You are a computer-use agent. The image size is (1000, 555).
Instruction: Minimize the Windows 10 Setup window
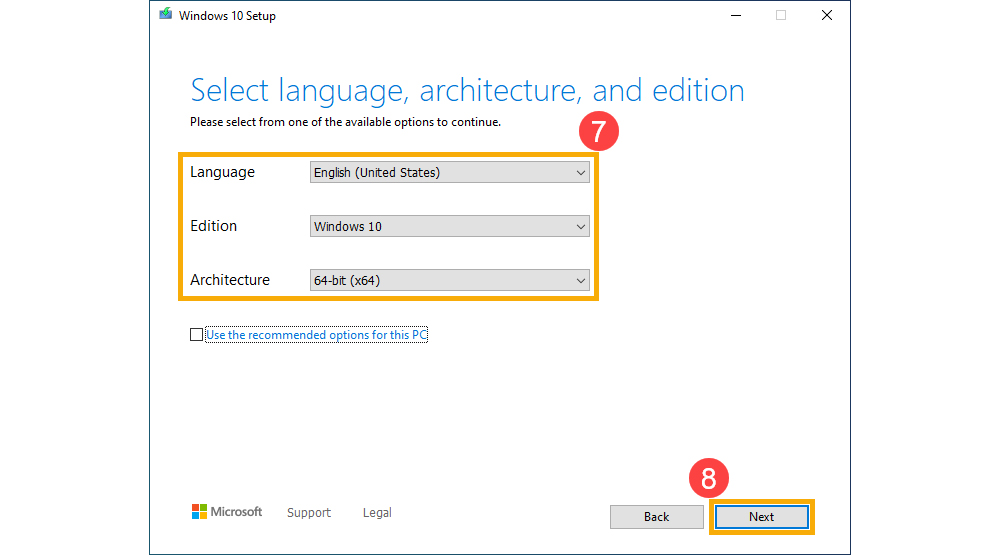736,15
